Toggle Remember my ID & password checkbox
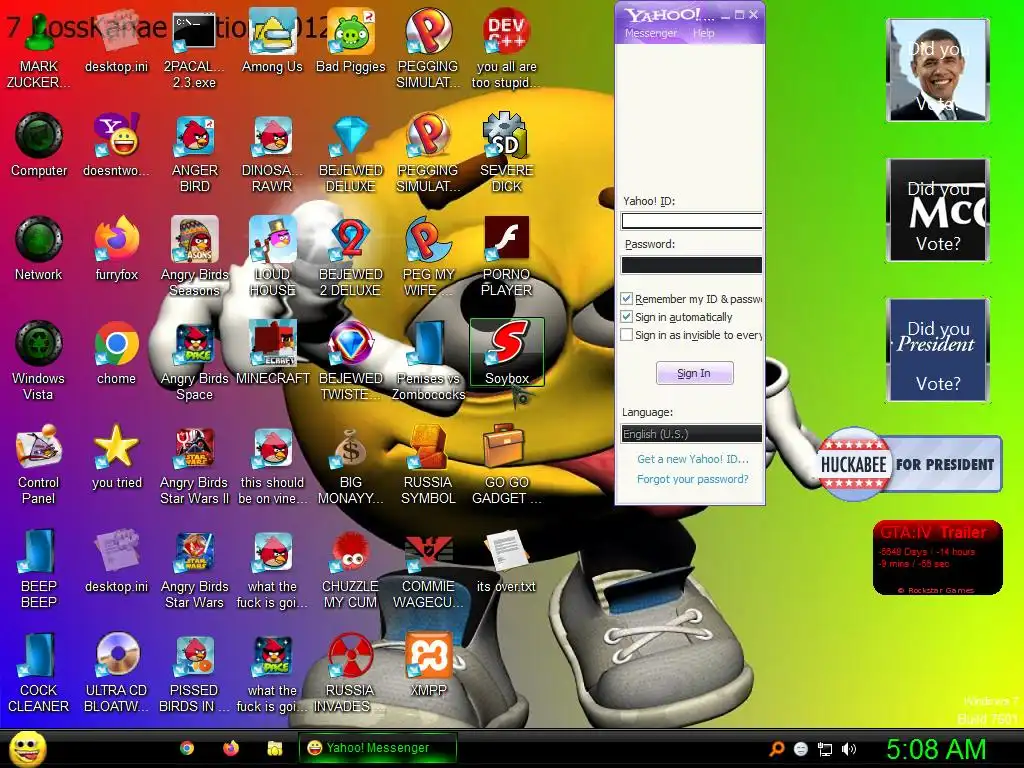Image resolution: width=1024 pixels, height=768 pixels. 626,299
